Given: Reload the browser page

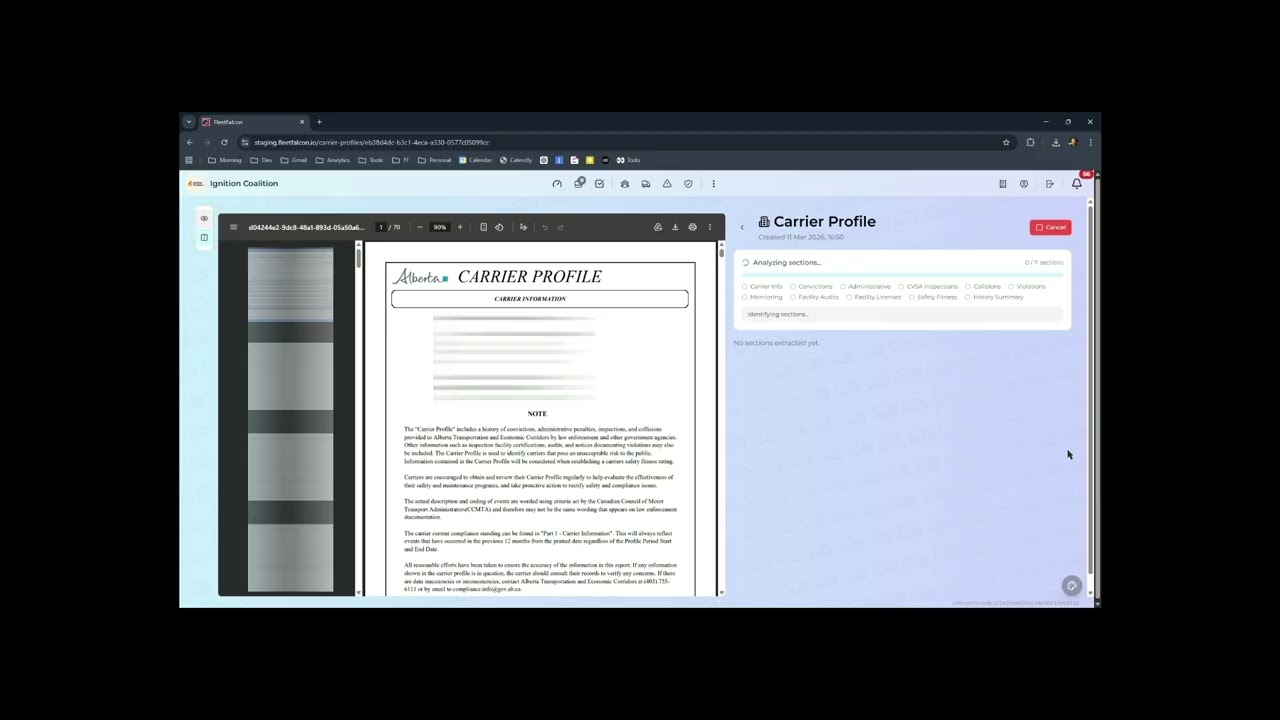Looking at the screenshot, I should [224, 142].
